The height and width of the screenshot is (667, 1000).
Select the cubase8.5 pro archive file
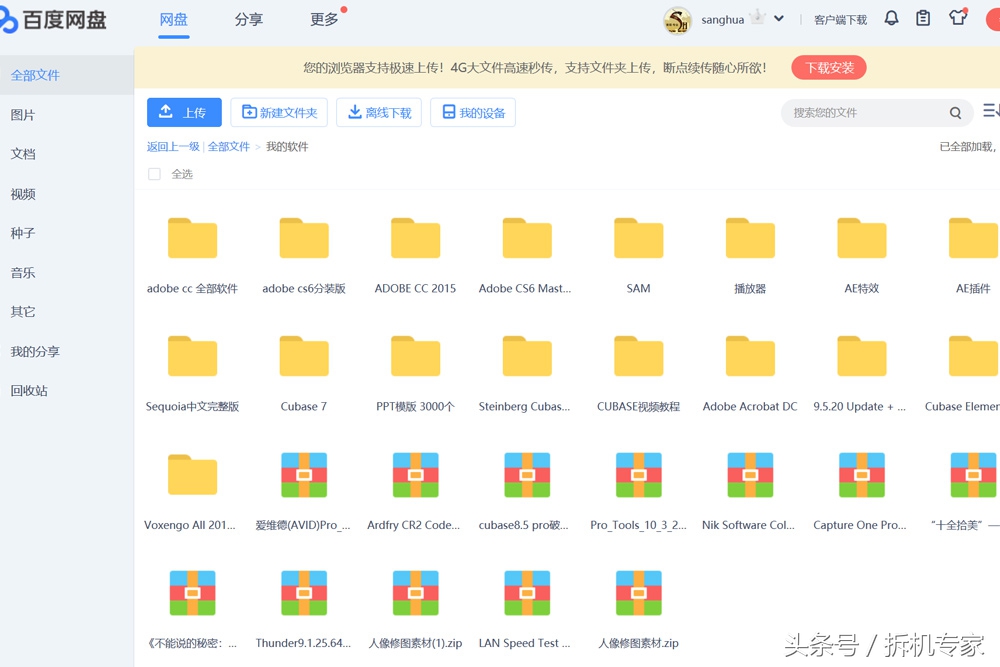(527, 475)
